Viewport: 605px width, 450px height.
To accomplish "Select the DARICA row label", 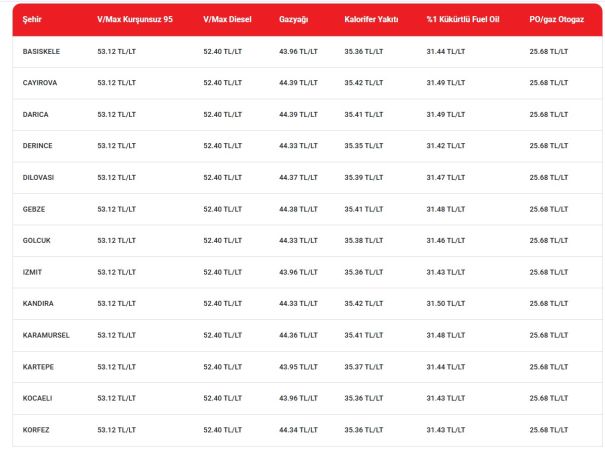I will (35, 115).
